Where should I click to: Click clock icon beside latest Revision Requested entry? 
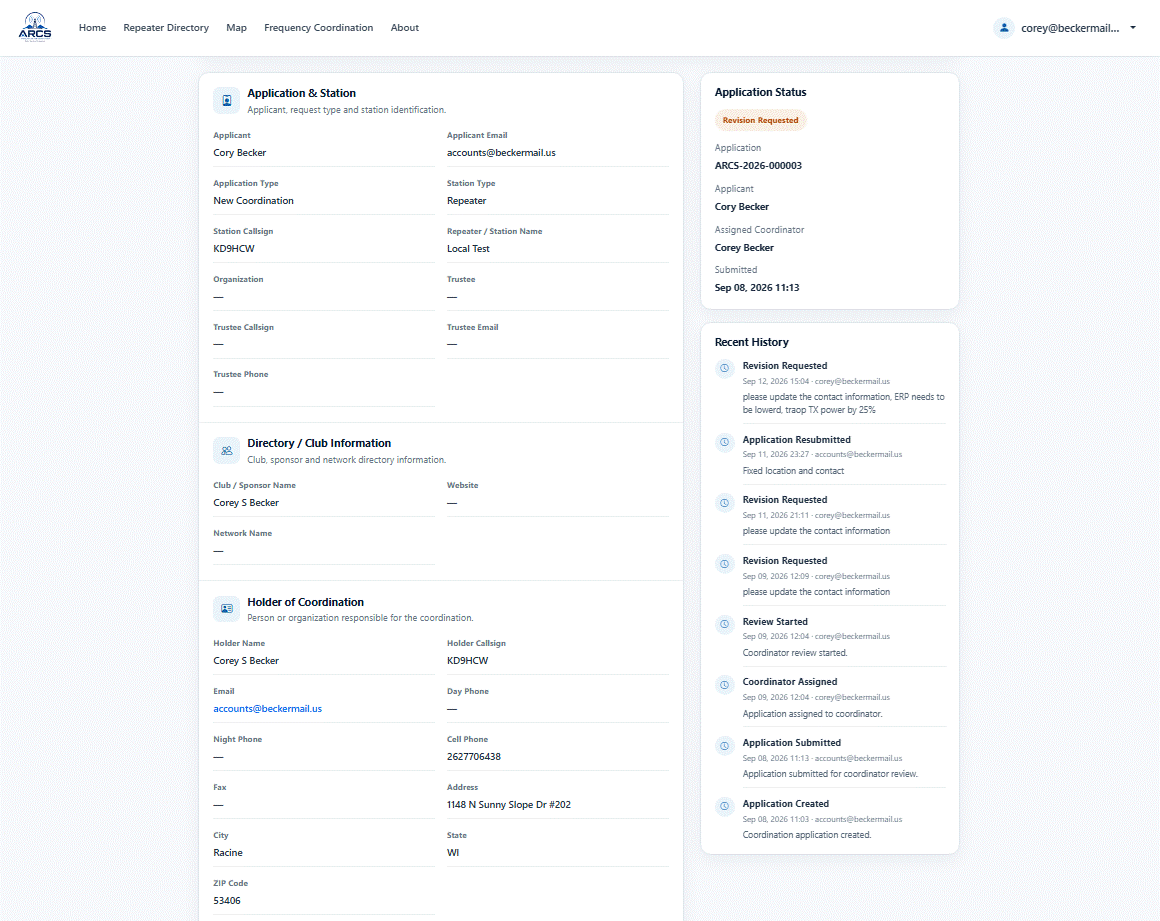[725, 368]
